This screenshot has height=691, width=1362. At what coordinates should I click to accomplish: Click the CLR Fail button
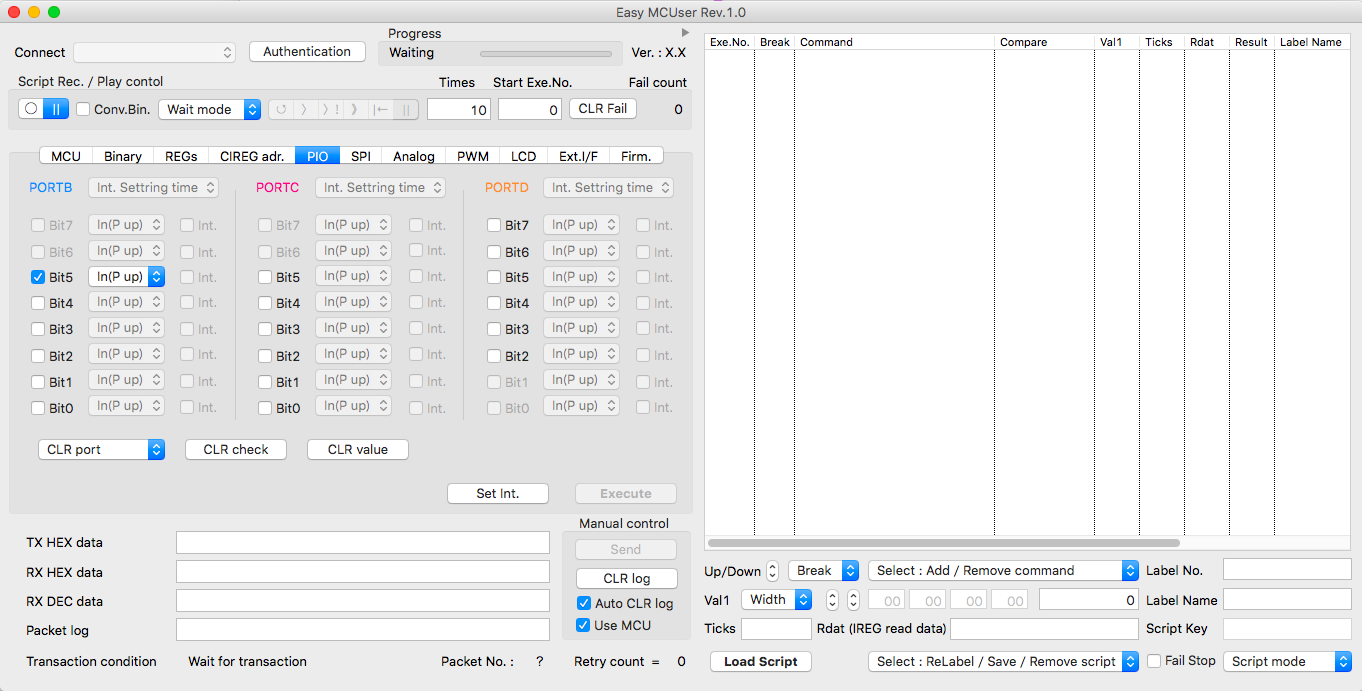point(603,109)
